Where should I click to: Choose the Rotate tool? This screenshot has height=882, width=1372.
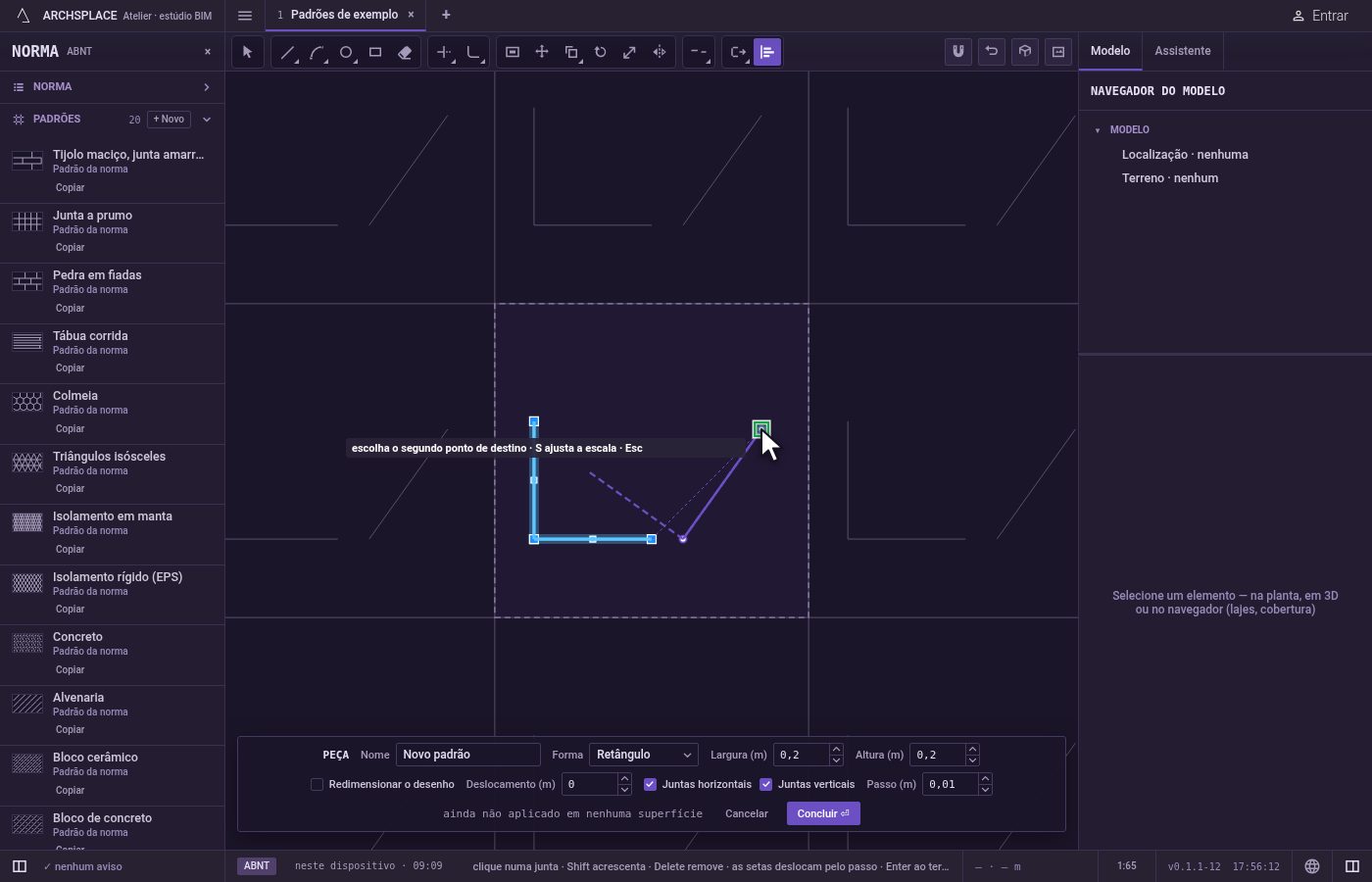point(601,52)
